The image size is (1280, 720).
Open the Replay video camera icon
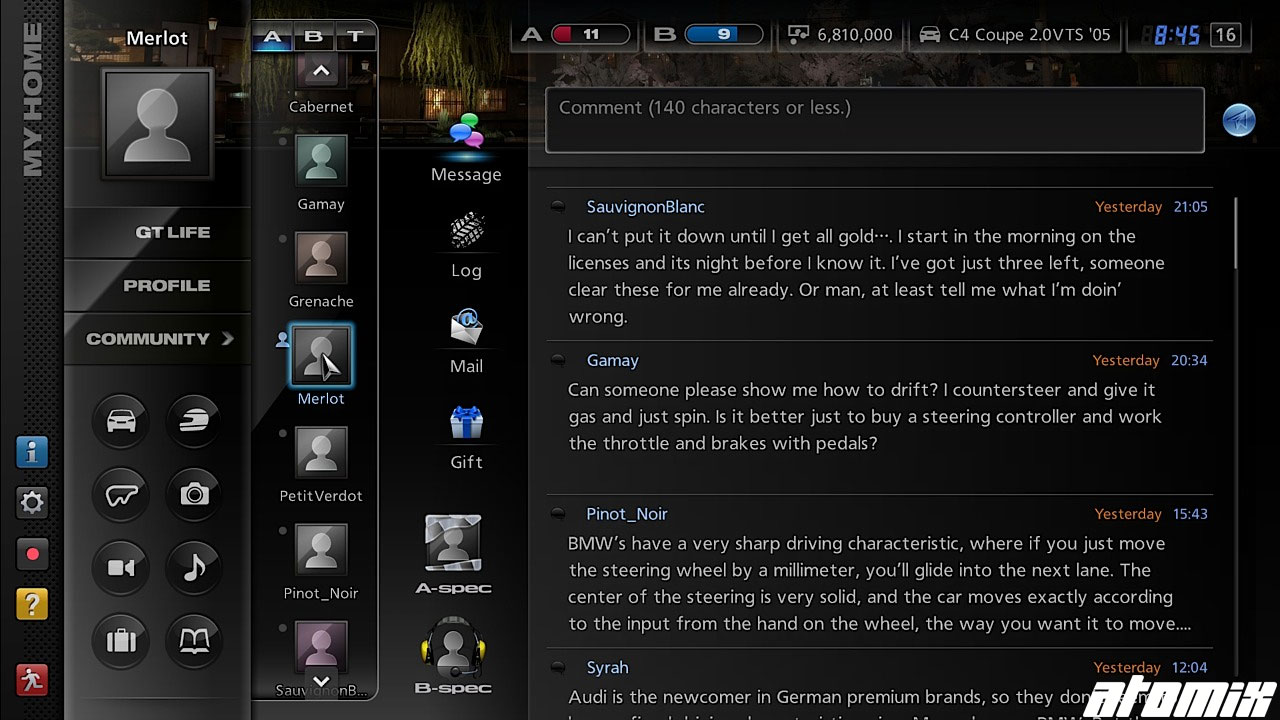[x=121, y=568]
